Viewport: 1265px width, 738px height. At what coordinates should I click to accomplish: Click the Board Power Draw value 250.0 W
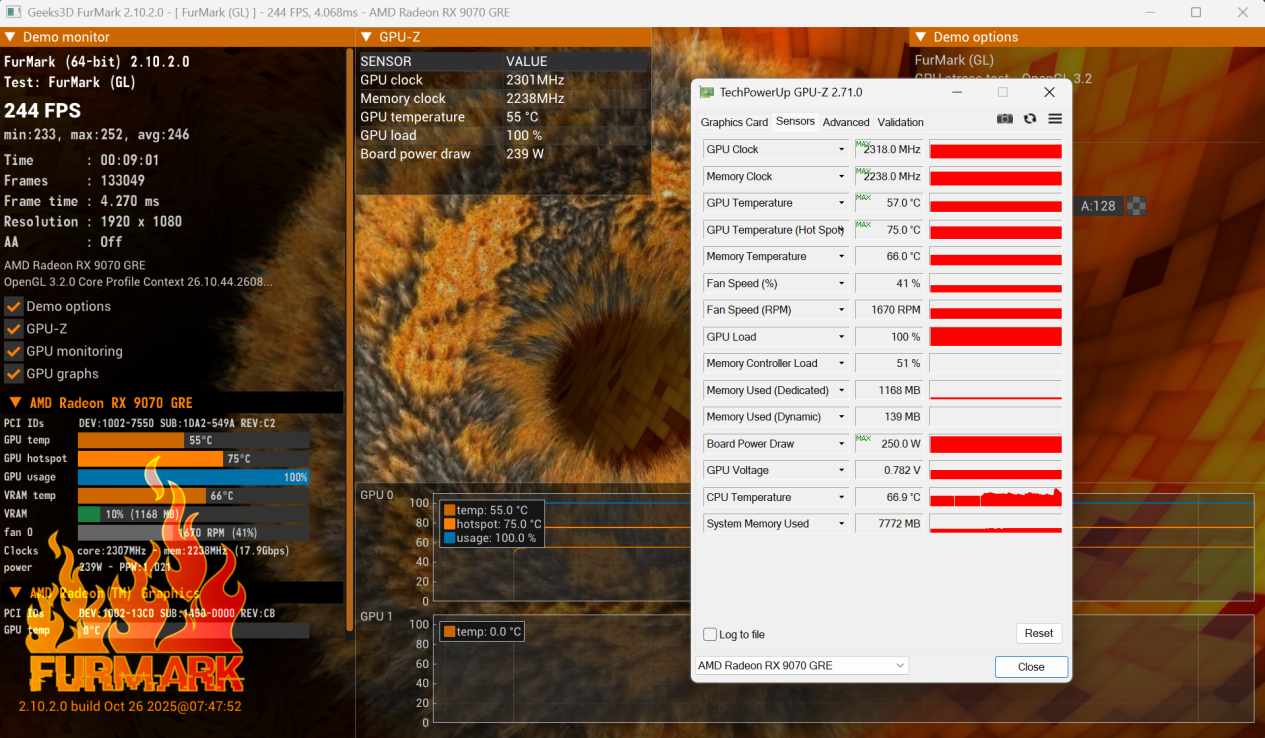889,444
